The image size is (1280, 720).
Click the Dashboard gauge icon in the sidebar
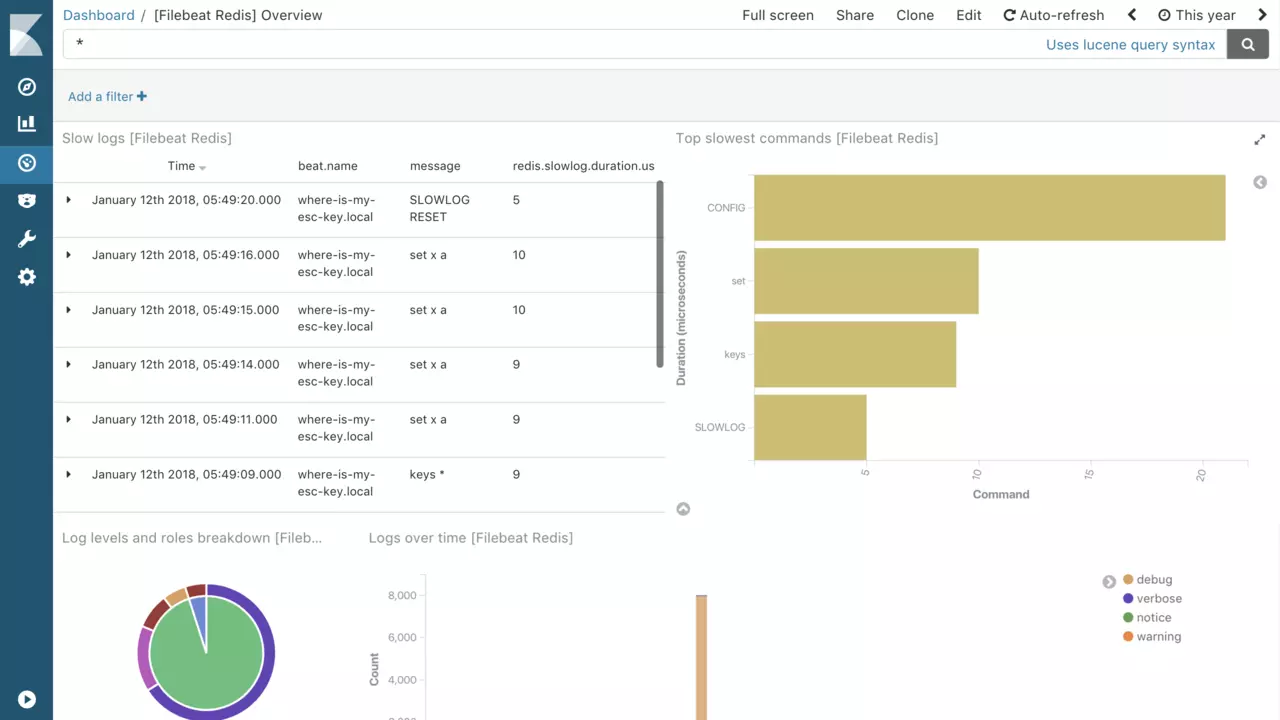pos(27,163)
